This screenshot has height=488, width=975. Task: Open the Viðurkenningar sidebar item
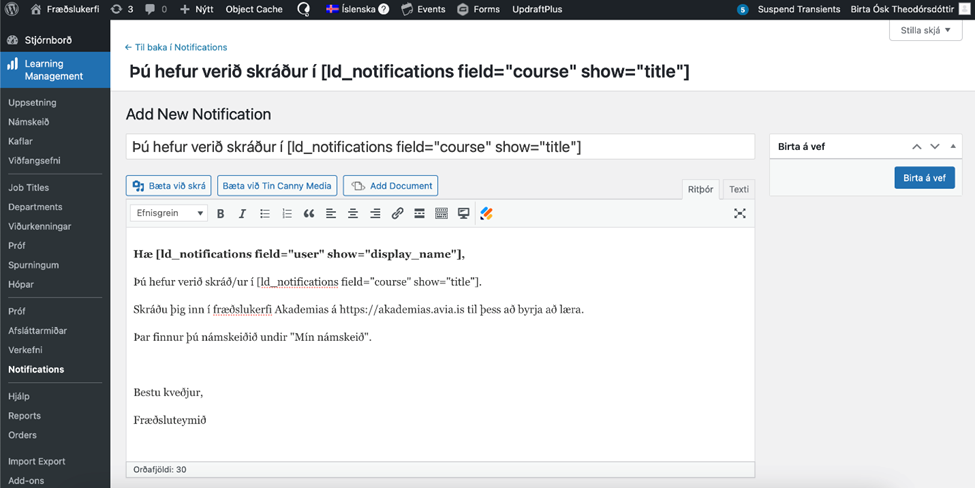[x=40, y=226]
